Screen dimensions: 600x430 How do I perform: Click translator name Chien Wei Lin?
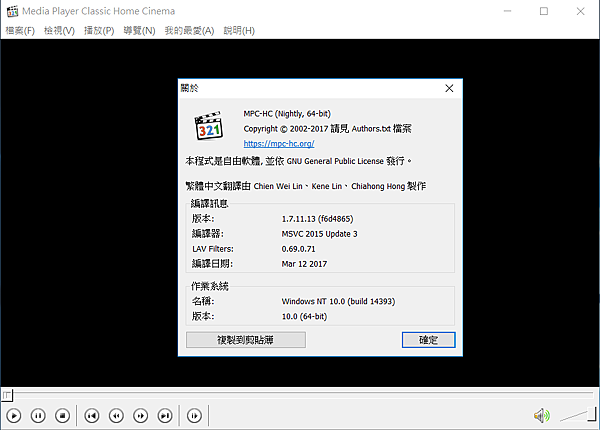pyautogui.click(x=278, y=186)
